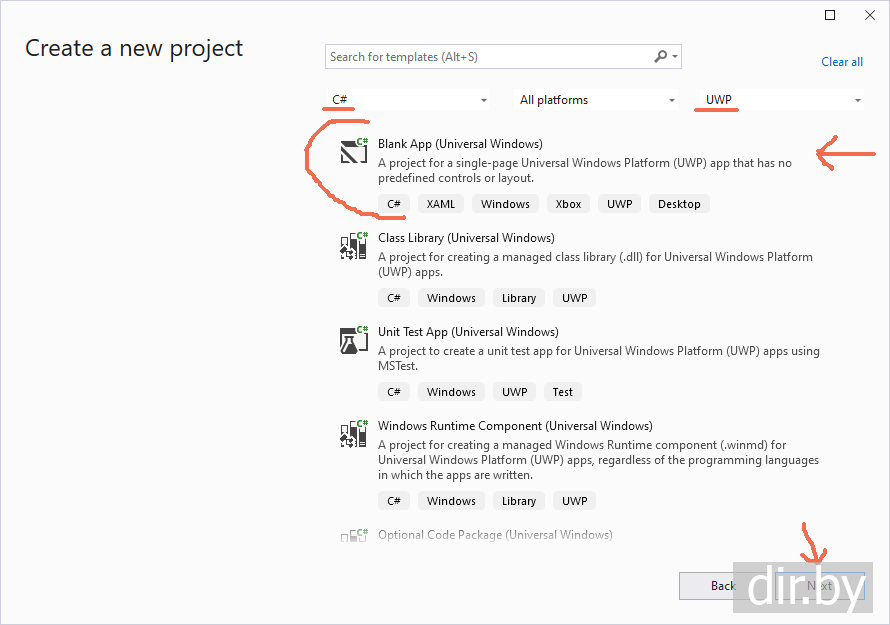Click C# tag under Class Library
Image resolution: width=890 pixels, height=625 pixels.
click(394, 298)
